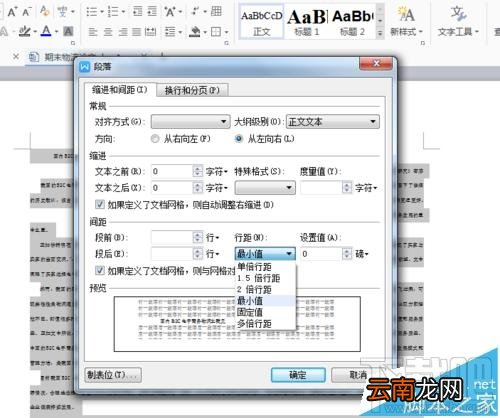Choose 1.5 line spacing (1.5 倍行距)
The image size is (500, 418).
point(265,278)
